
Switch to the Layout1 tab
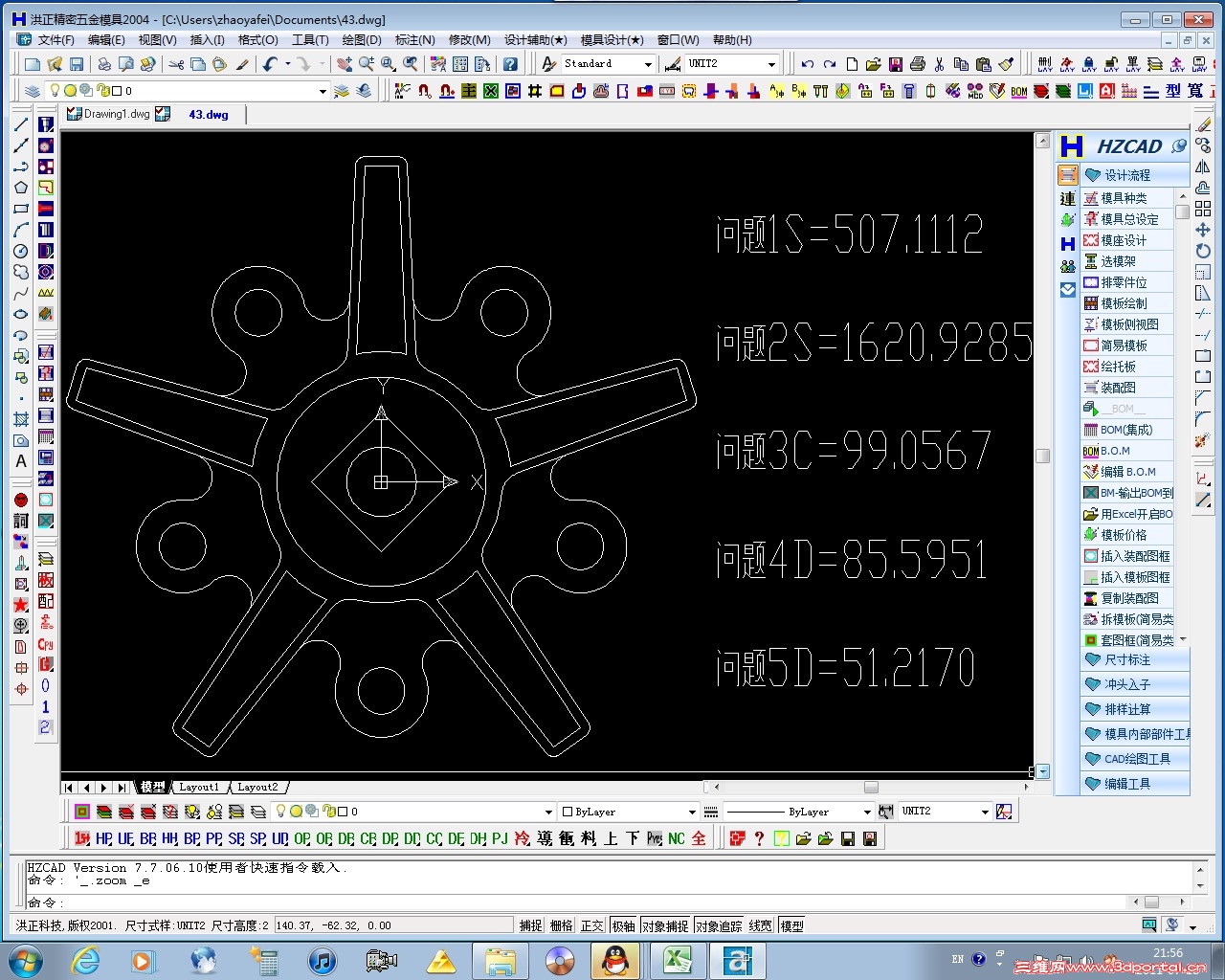click(199, 787)
